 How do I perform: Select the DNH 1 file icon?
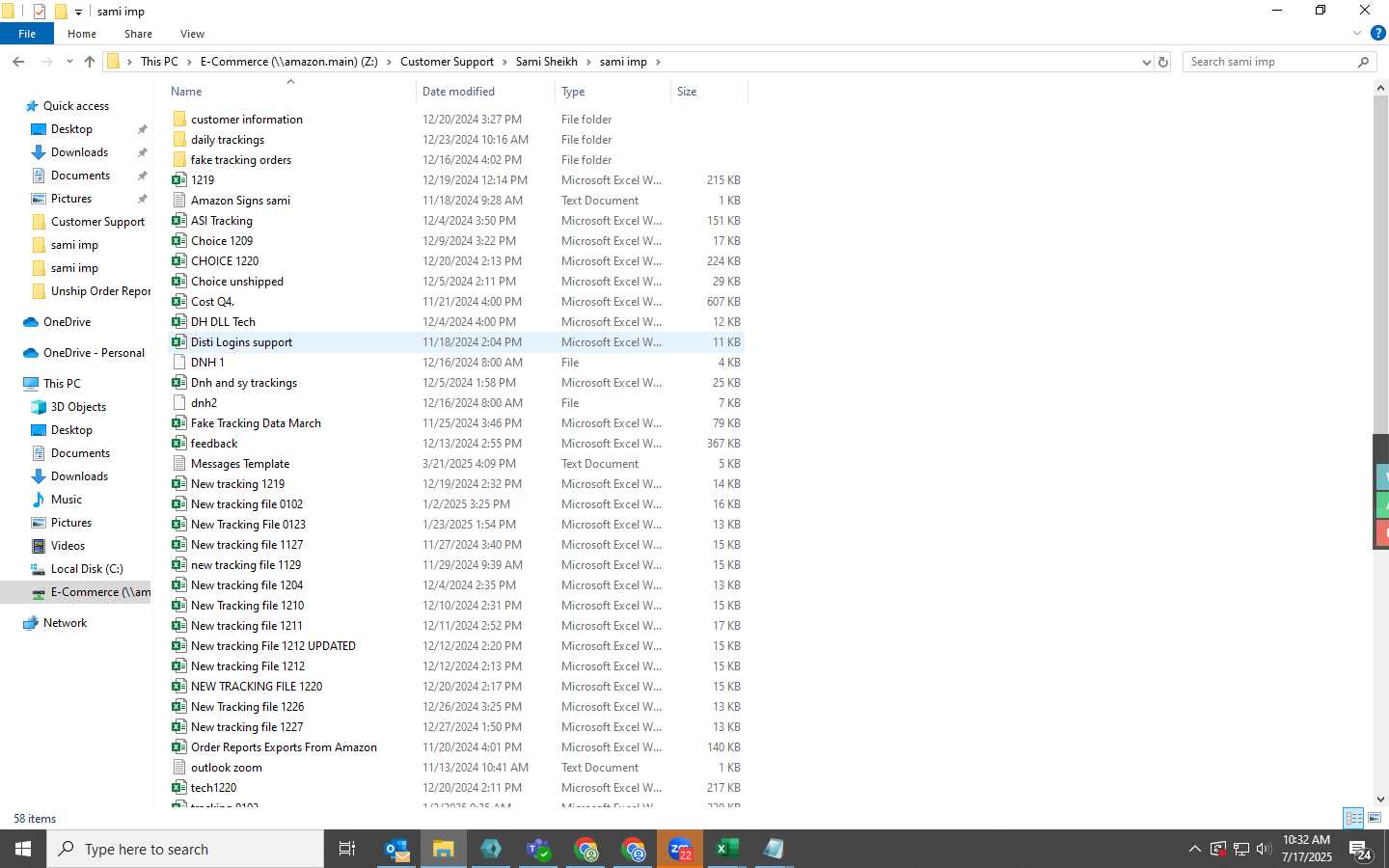[x=179, y=362]
